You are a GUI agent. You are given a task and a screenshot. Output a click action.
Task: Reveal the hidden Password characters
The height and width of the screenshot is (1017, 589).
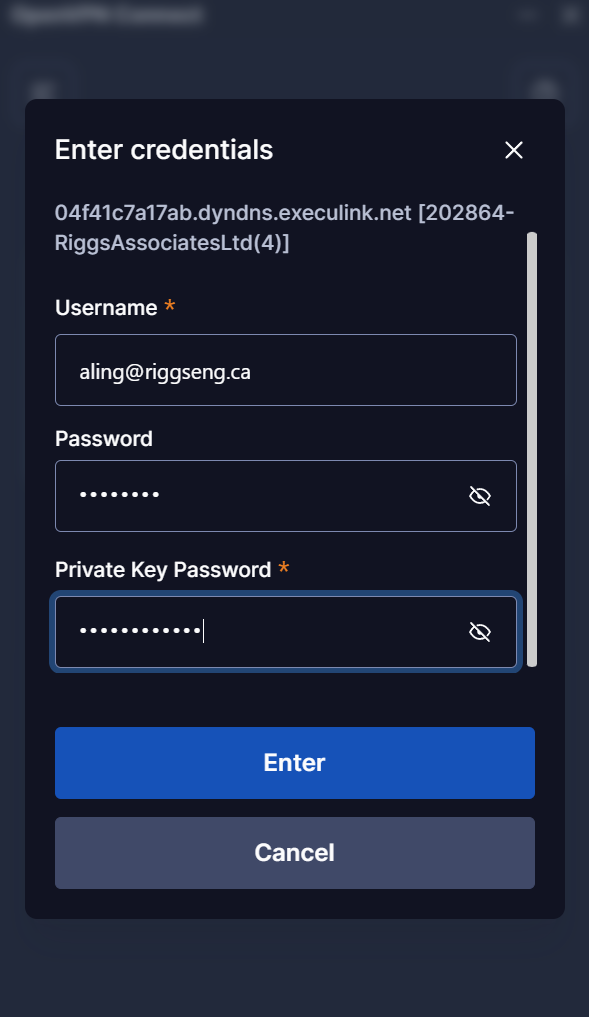click(479, 496)
